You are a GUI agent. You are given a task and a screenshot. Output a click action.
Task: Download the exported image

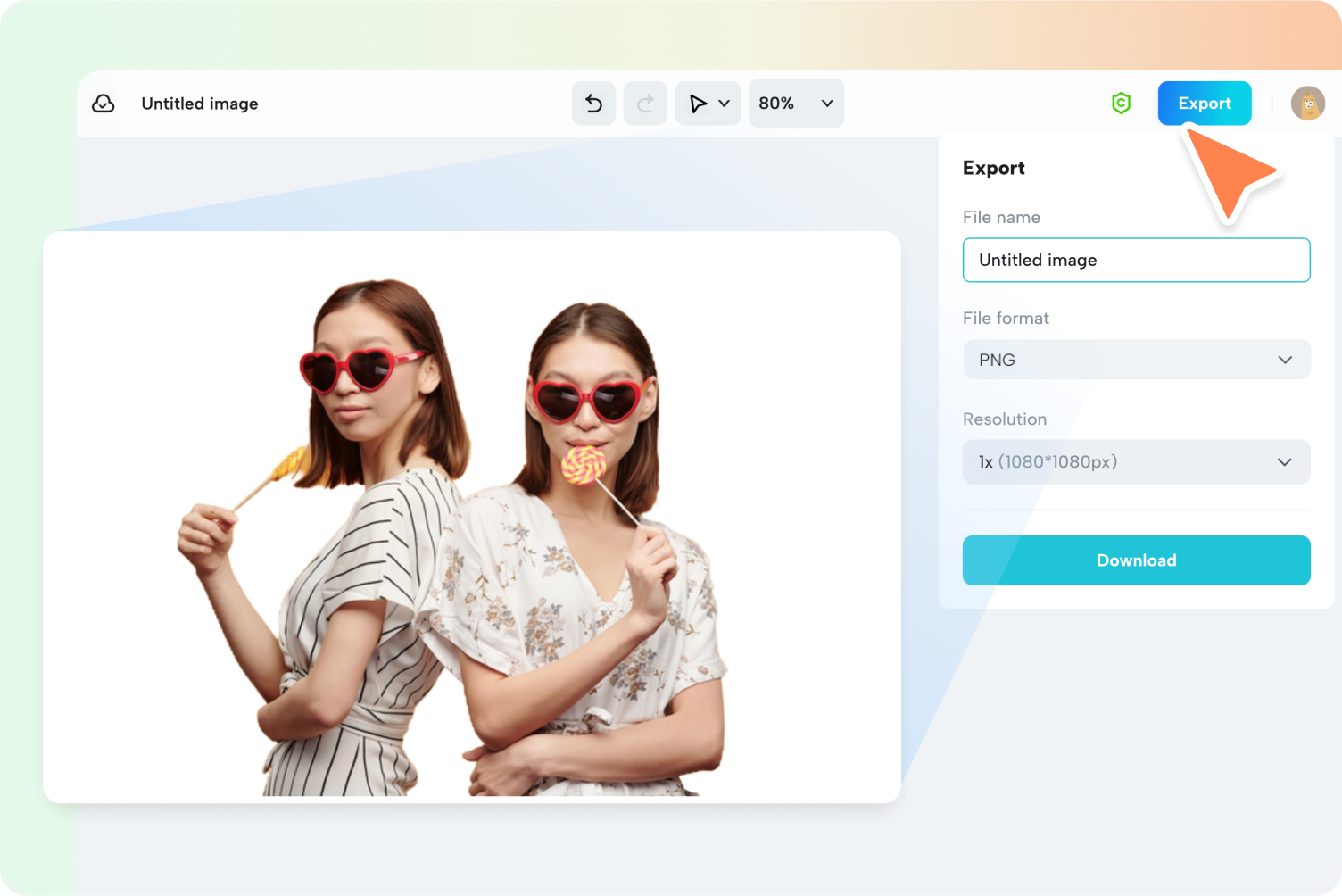1137,560
